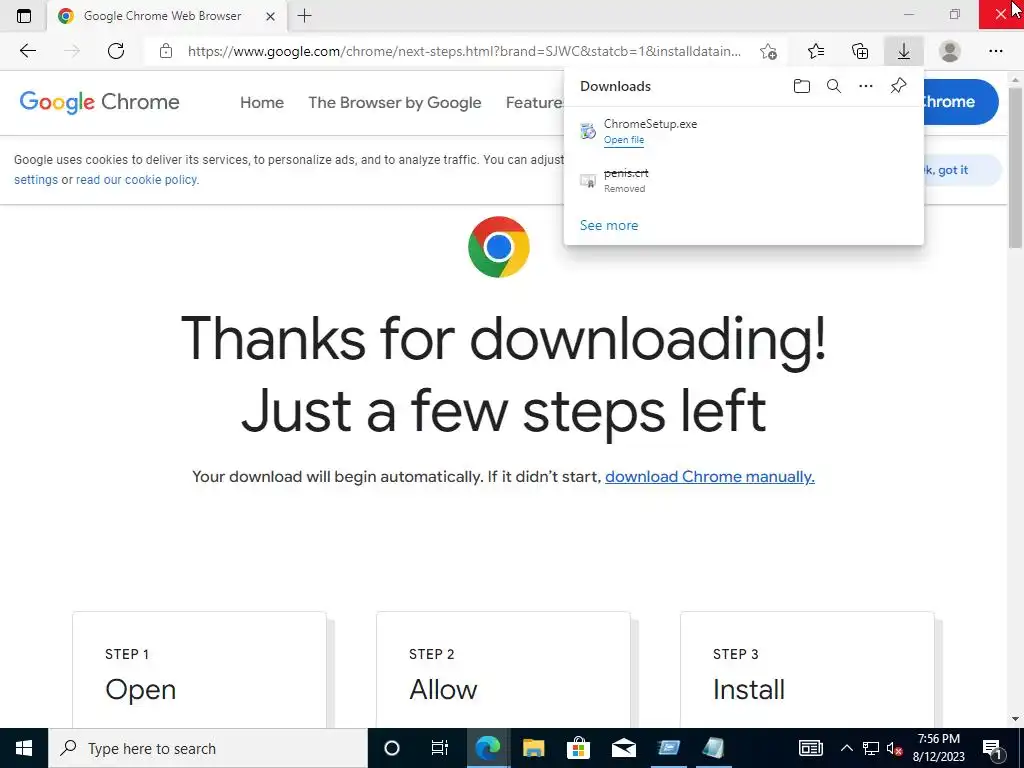Click Microsoft Edge taskbar icon
This screenshot has width=1024, height=768.
487,748
